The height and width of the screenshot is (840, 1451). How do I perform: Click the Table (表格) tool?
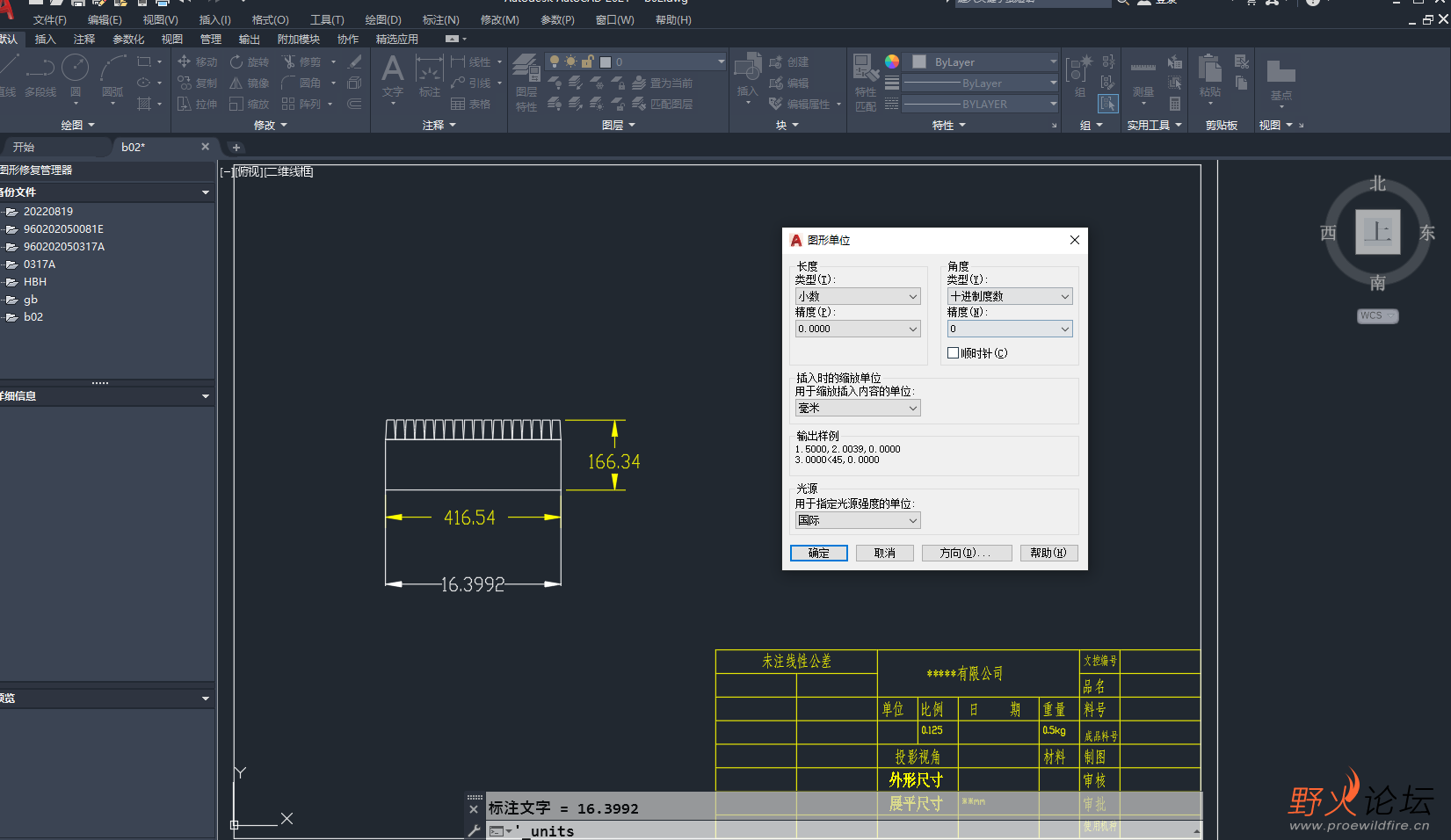(x=470, y=104)
